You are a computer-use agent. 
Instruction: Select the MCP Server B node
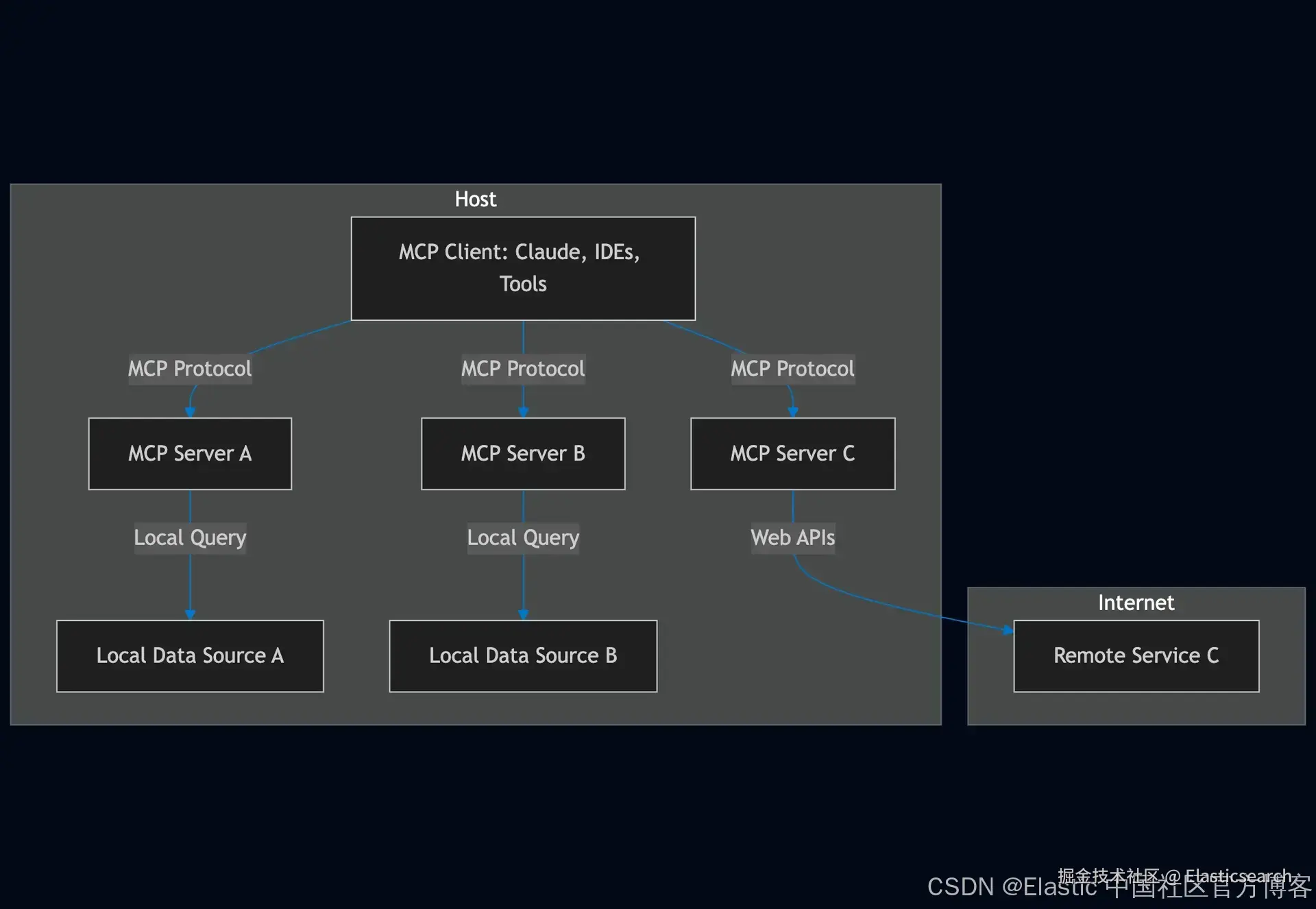click(523, 453)
